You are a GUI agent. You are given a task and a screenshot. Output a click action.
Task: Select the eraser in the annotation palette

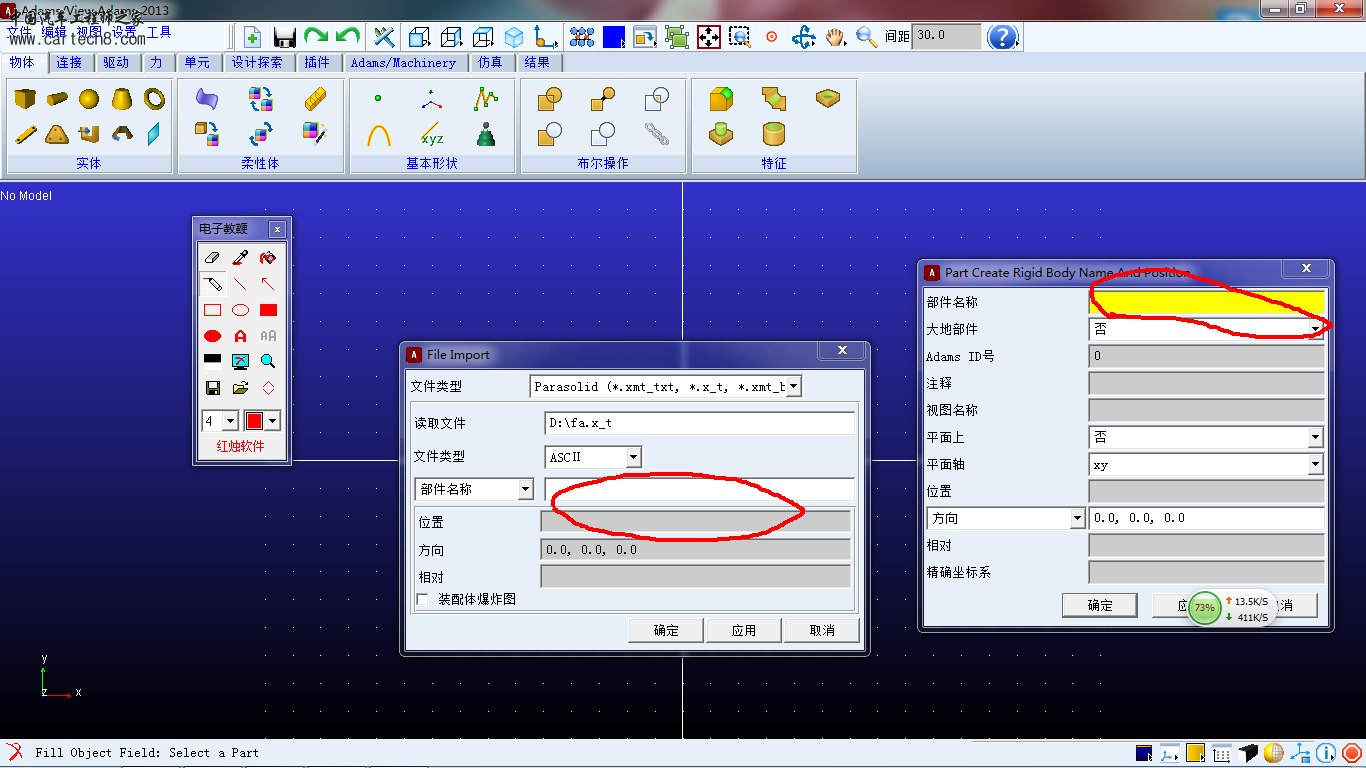212,258
